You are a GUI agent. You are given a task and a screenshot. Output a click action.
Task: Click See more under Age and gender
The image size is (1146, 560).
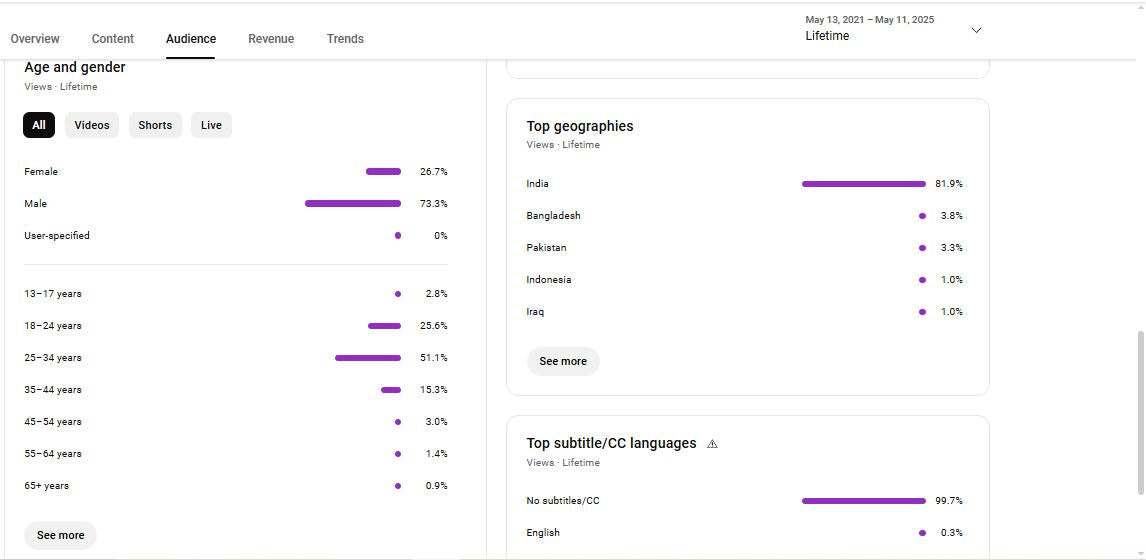pos(61,535)
